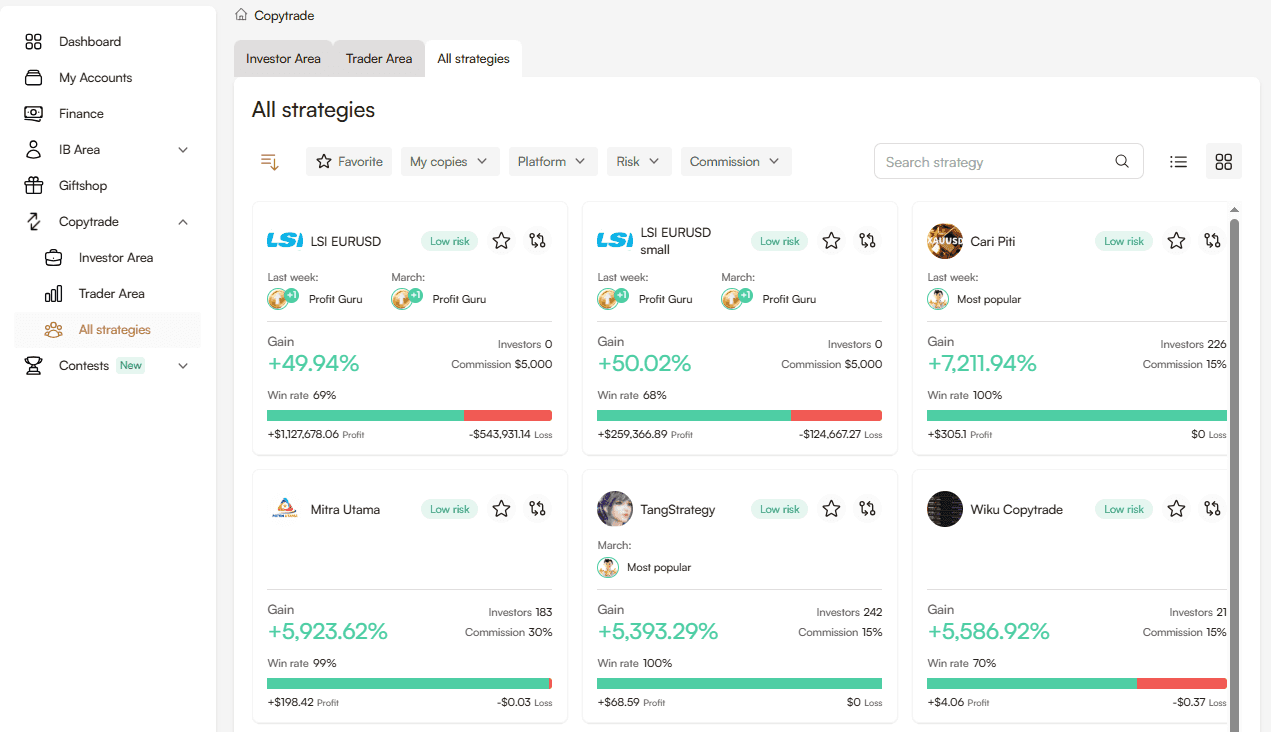Open the Platform filter dropdown

click(x=551, y=162)
